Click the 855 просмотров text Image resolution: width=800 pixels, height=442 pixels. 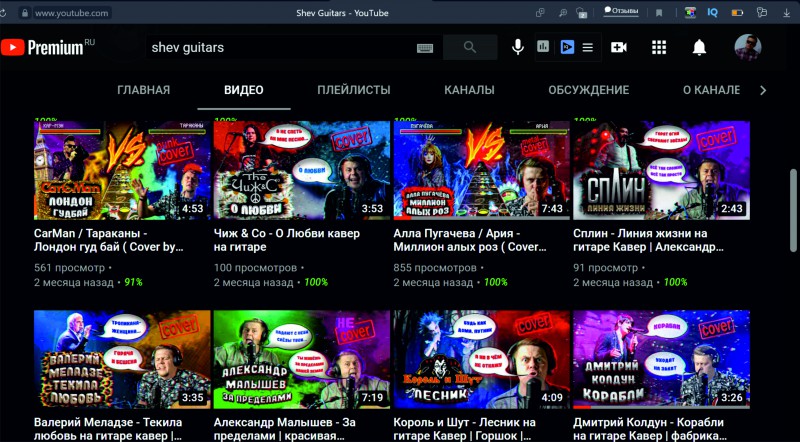tap(435, 267)
